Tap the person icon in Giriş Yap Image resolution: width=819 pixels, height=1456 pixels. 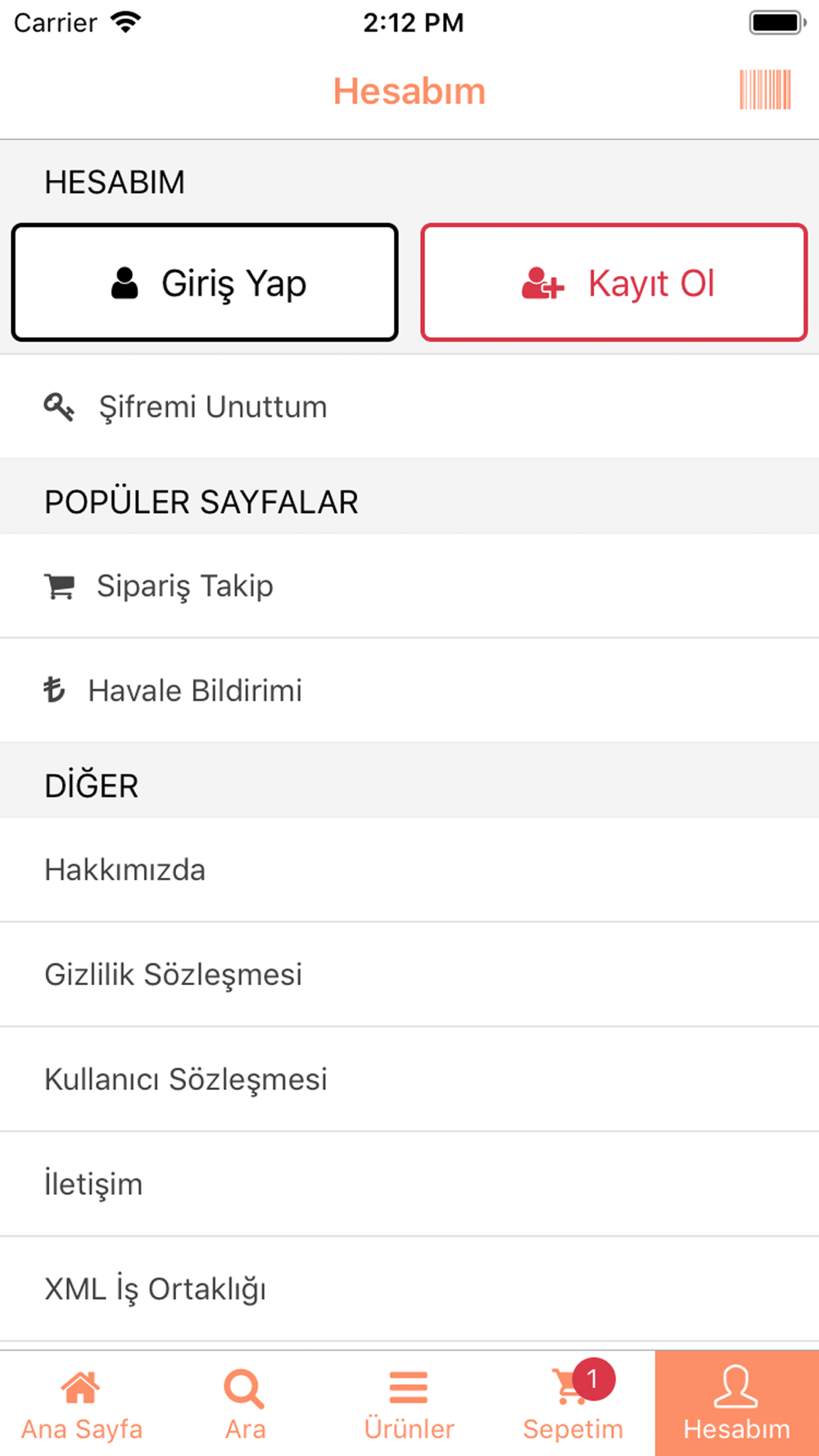(124, 283)
